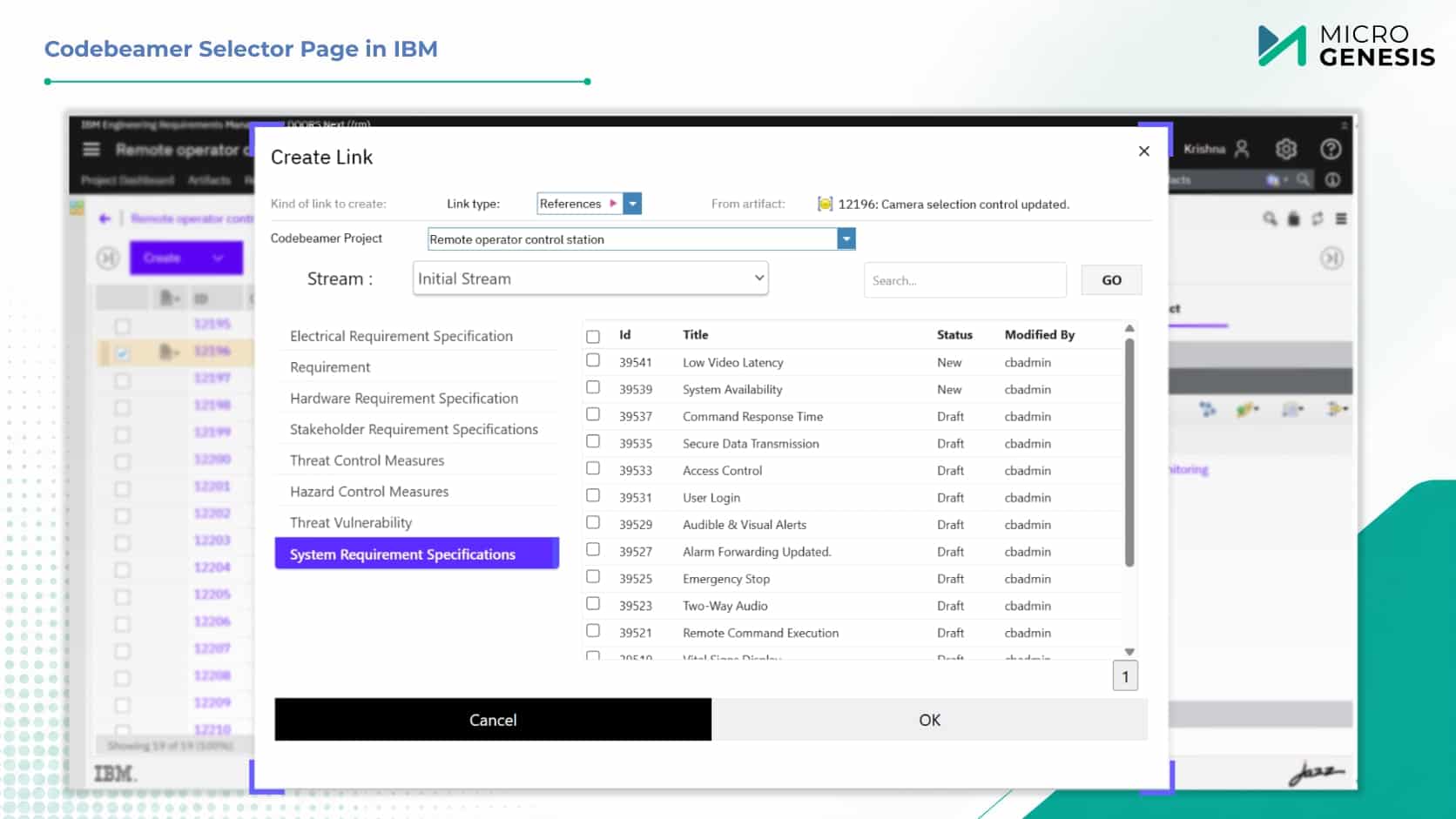Open Artifacts menu in background window
Viewport: 1456px width, 819px height.
coord(209,180)
